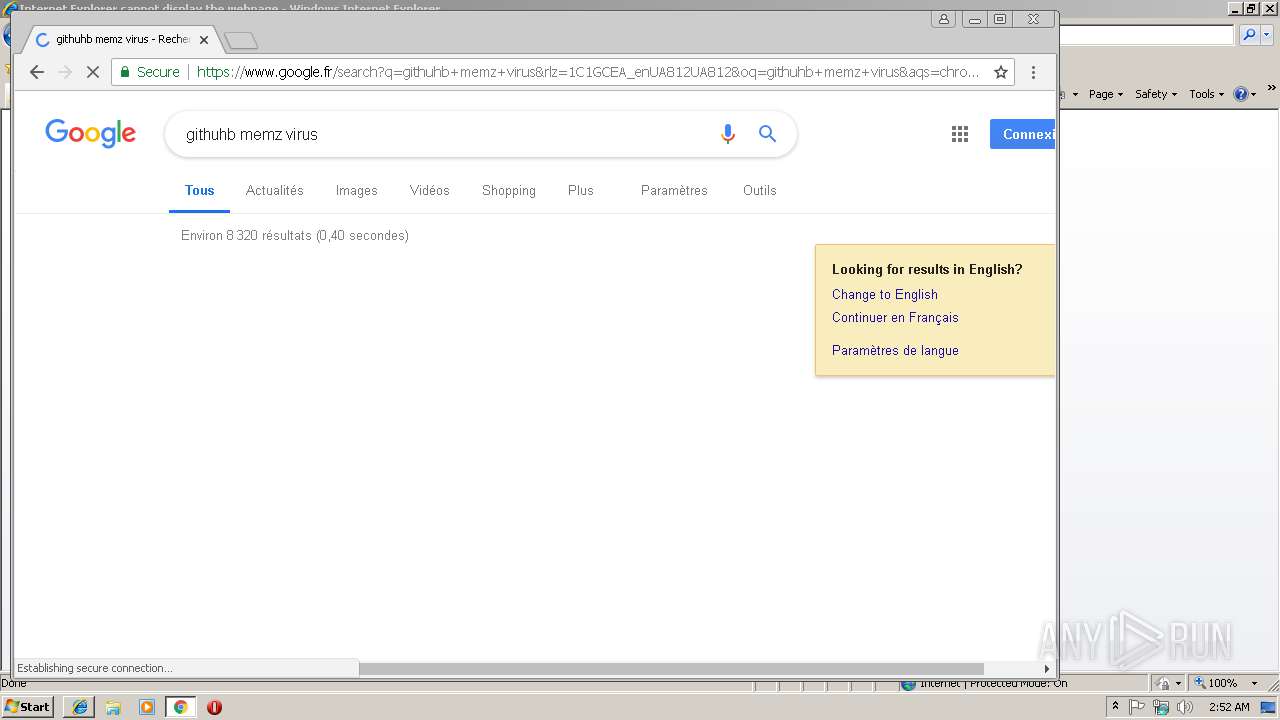Go back with Chrome's back arrow
This screenshot has height=720, width=1280.
(x=37, y=72)
